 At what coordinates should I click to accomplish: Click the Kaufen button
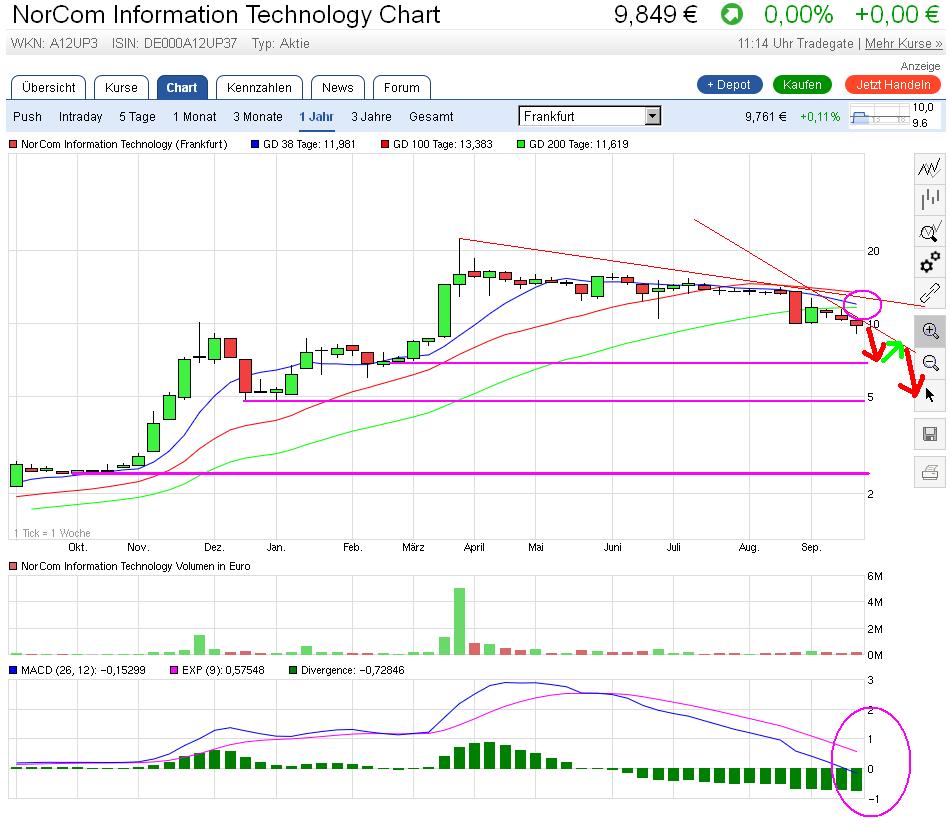[802, 85]
